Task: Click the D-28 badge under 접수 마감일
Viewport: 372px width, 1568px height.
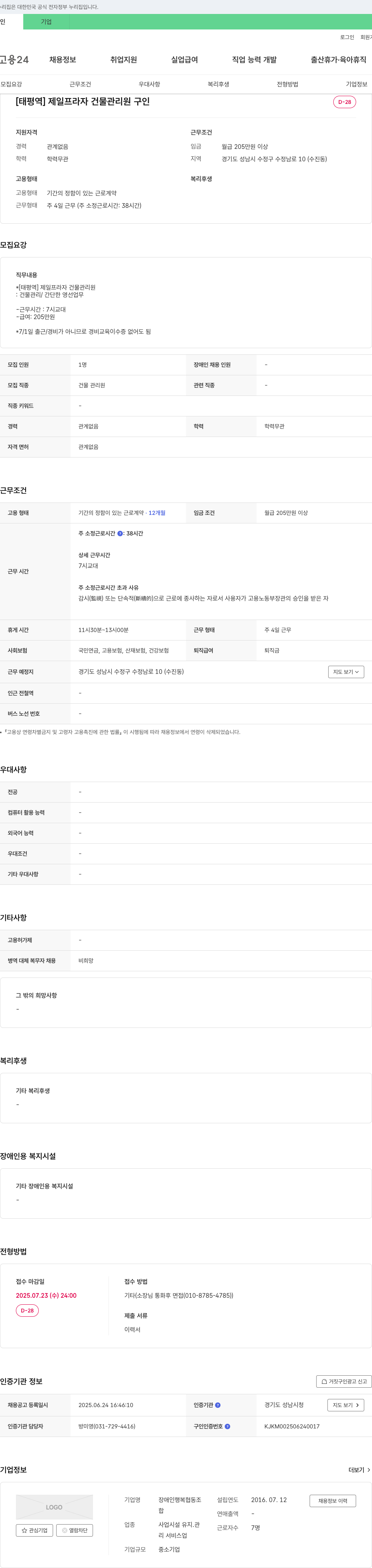Action: pyautogui.click(x=28, y=1311)
